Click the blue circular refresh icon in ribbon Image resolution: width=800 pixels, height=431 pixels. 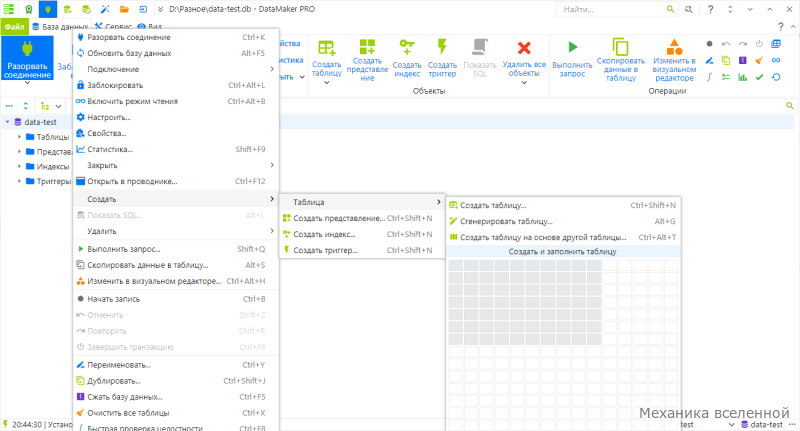click(776, 77)
